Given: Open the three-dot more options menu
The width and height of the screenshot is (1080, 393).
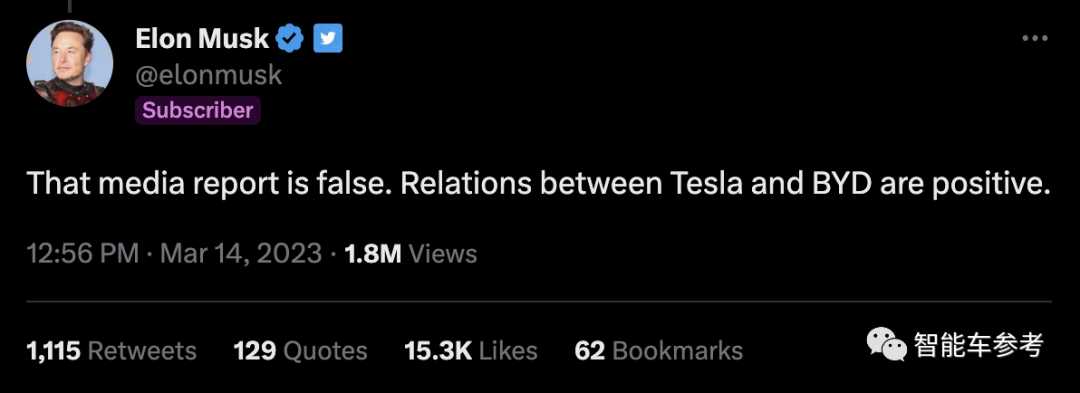Looking at the screenshot, I should [x=1035, y=39].
